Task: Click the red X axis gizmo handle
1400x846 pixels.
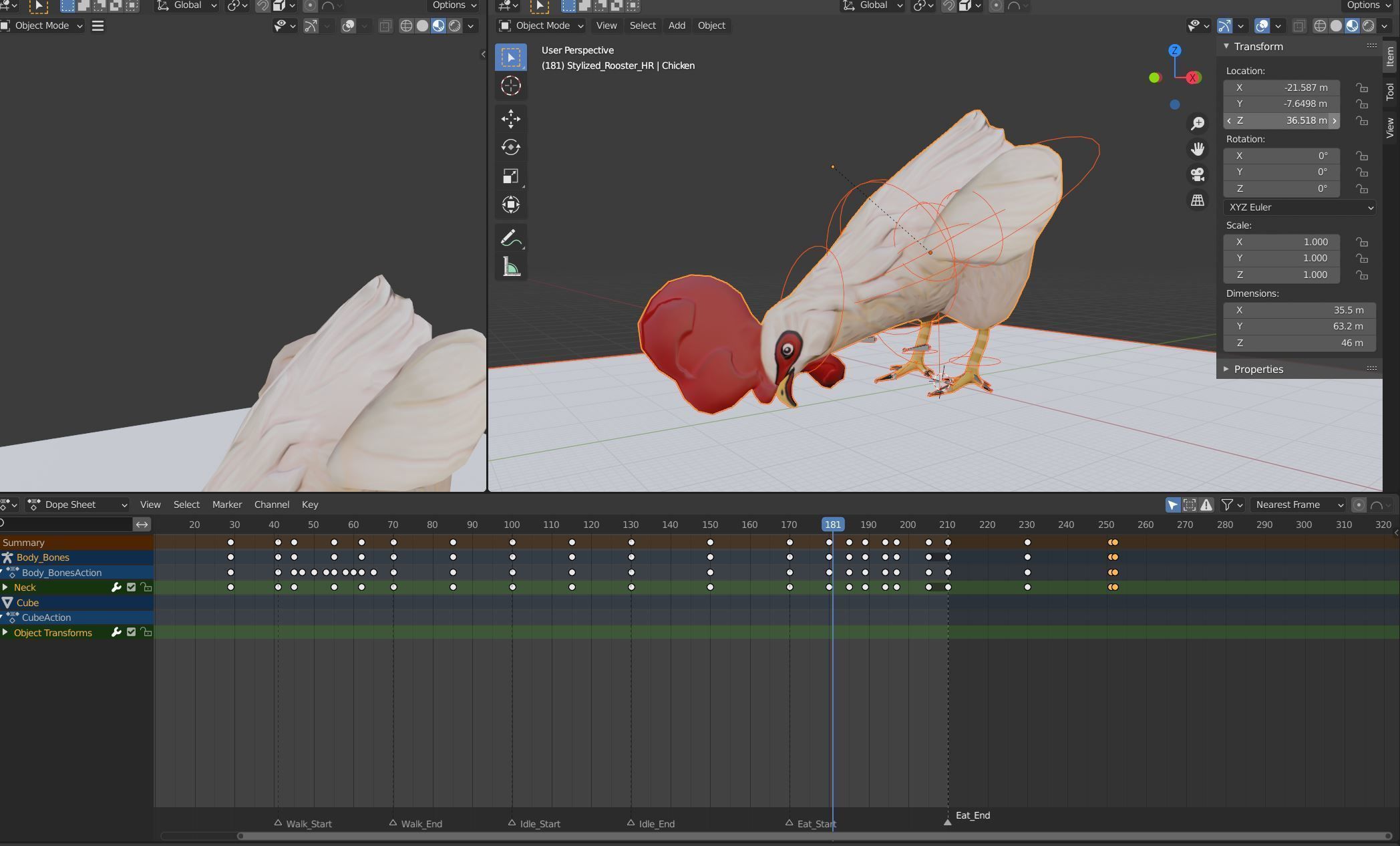Action: click(x=1192, y=78)
